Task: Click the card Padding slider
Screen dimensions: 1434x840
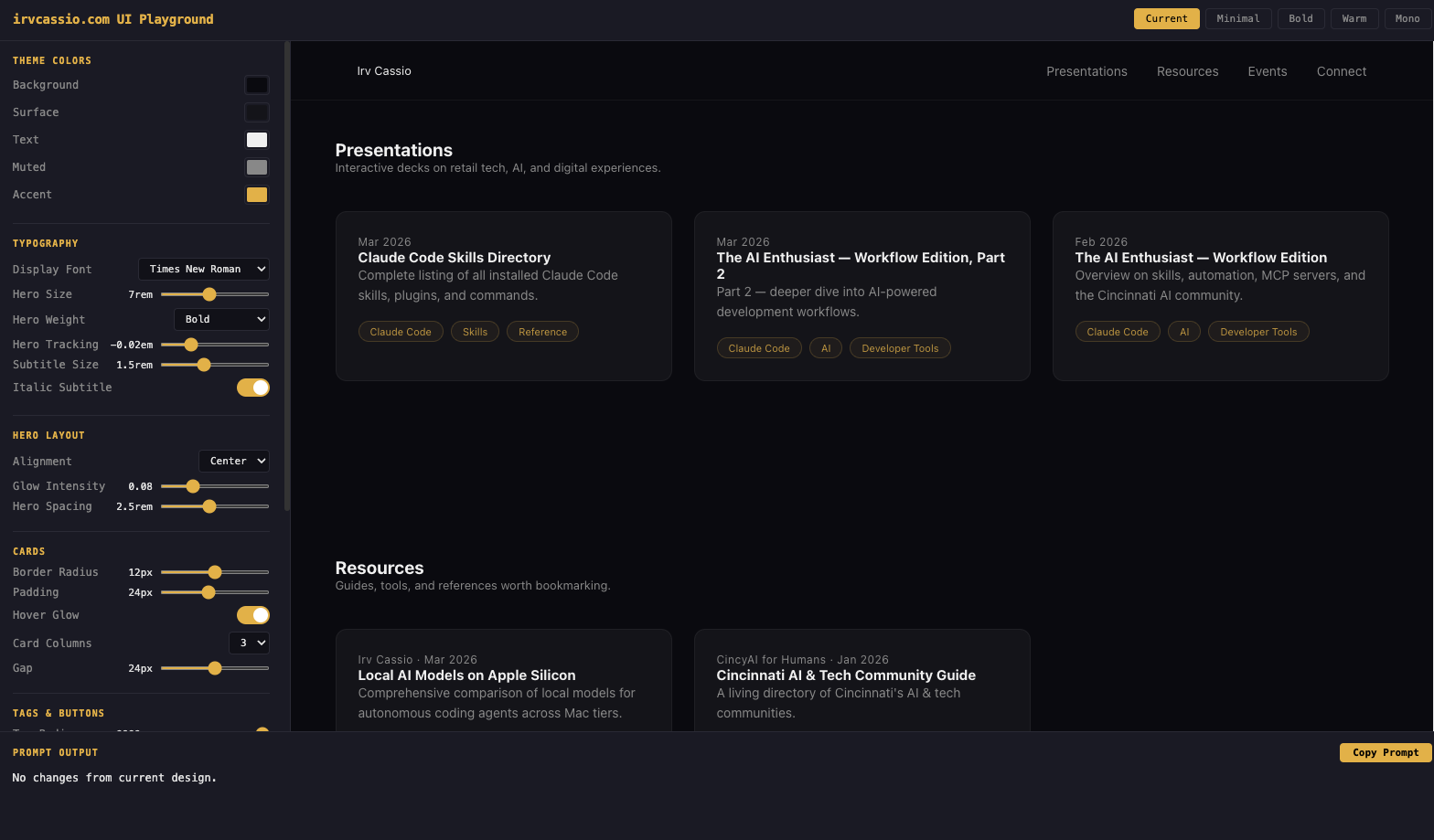Action: click(215, 592)
